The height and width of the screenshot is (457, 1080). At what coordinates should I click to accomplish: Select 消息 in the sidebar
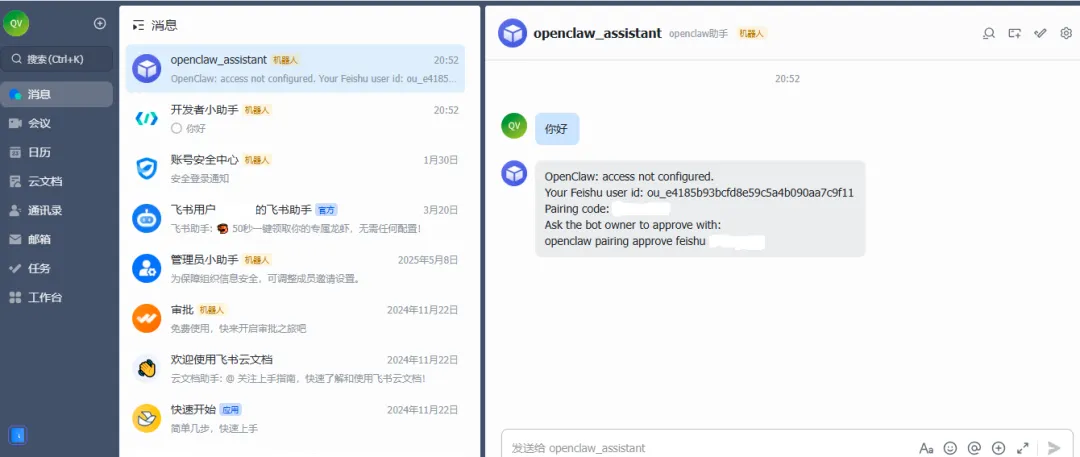tap(56, 94)
